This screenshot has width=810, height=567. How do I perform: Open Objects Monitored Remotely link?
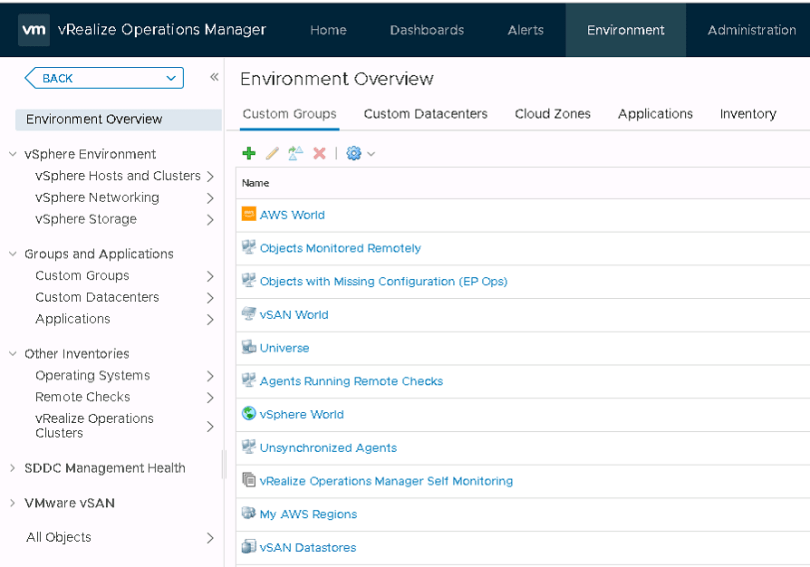(340, 248)
